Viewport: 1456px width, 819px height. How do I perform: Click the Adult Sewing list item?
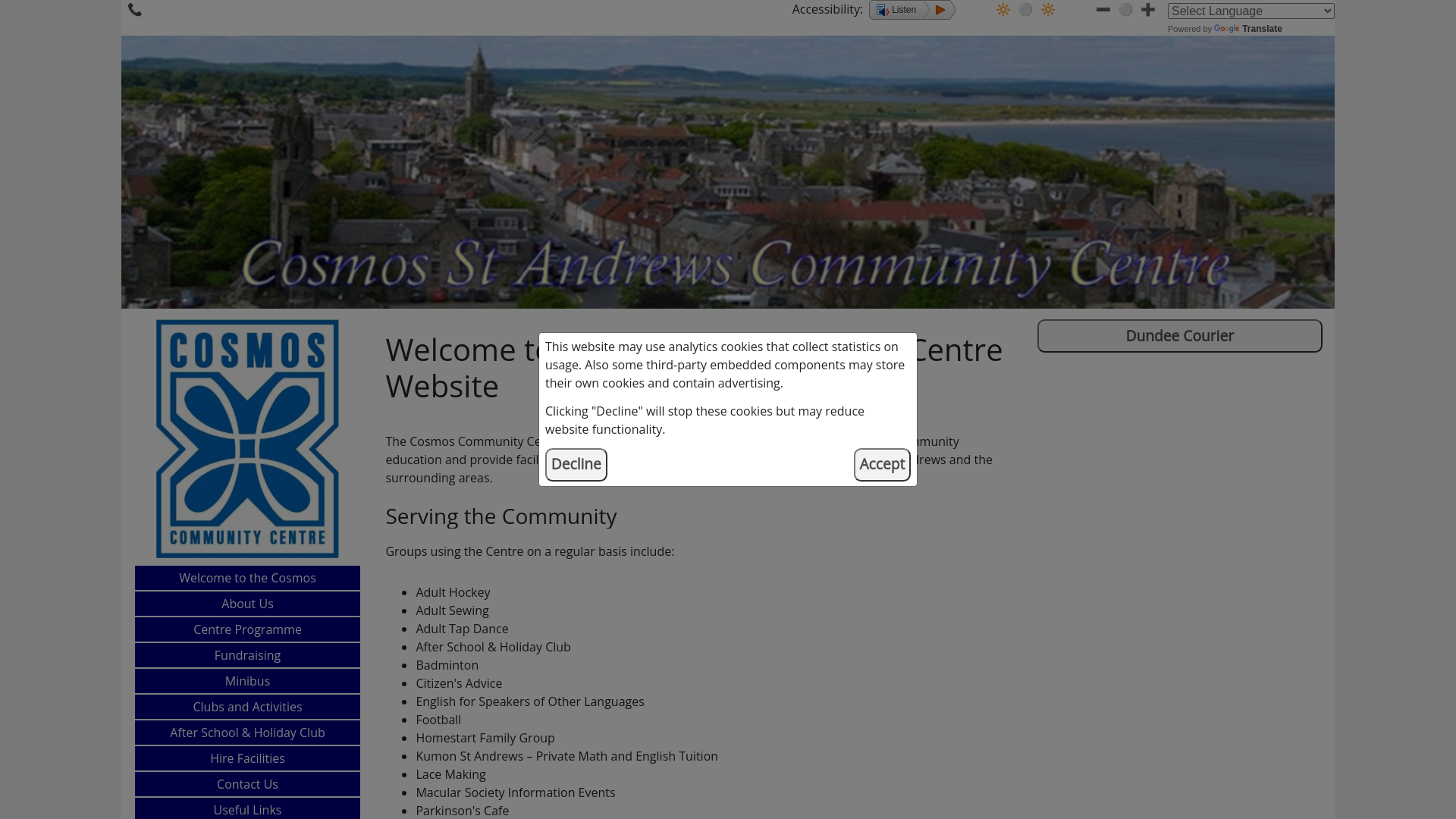coord(452,610)
